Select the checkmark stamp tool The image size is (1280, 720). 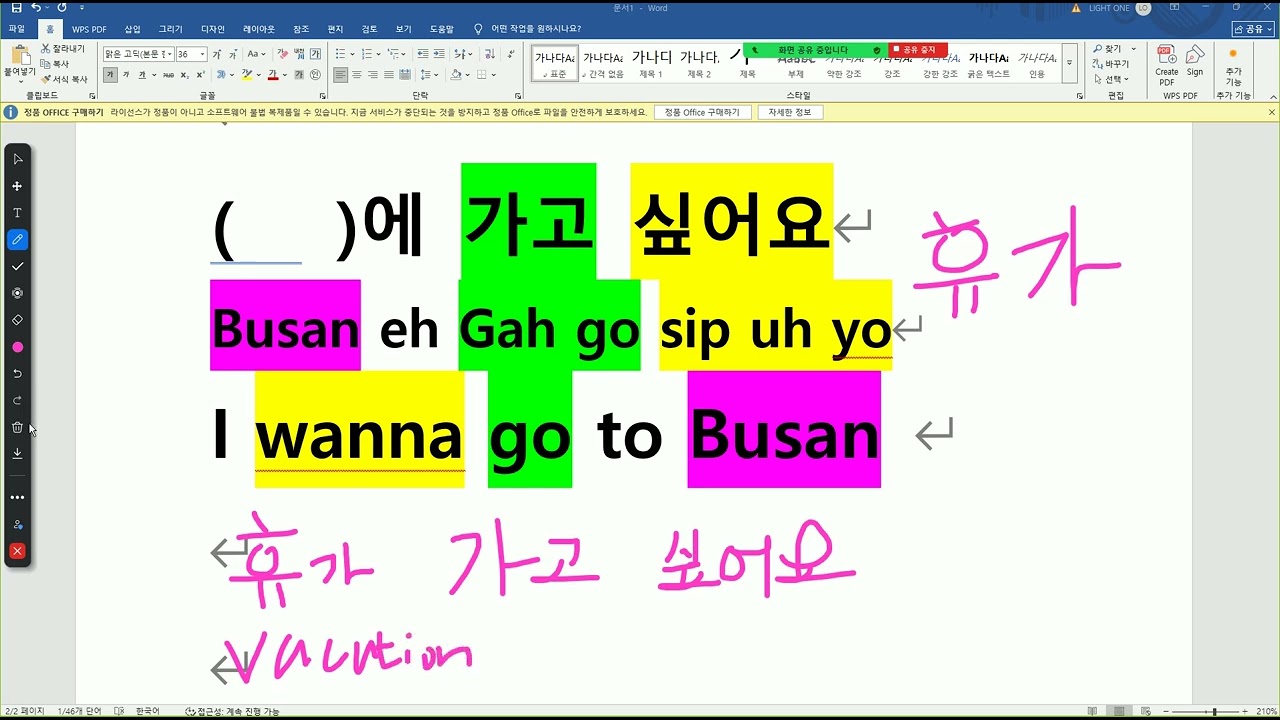17,267
